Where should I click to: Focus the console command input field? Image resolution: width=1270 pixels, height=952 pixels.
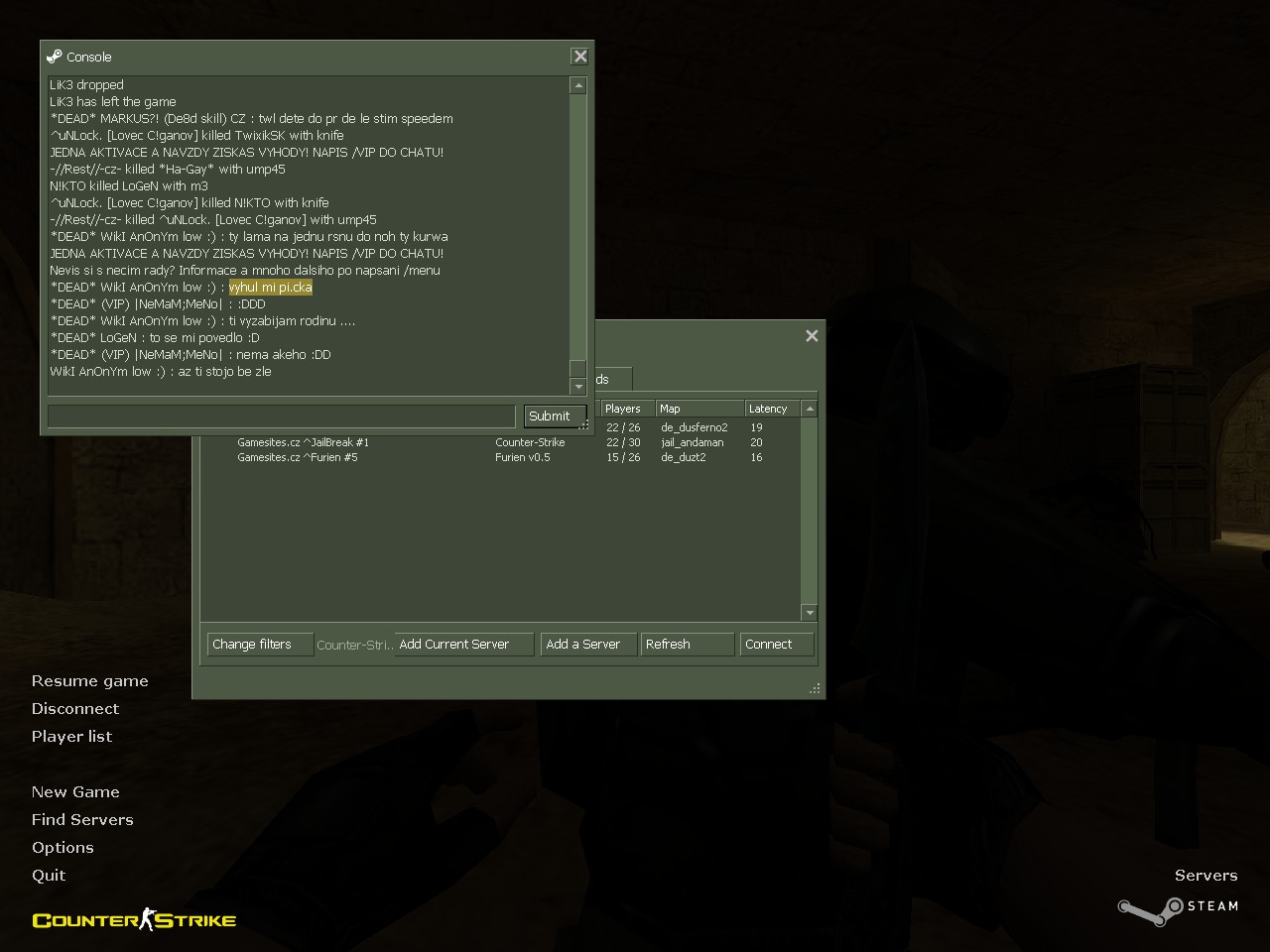coord(281,416)
